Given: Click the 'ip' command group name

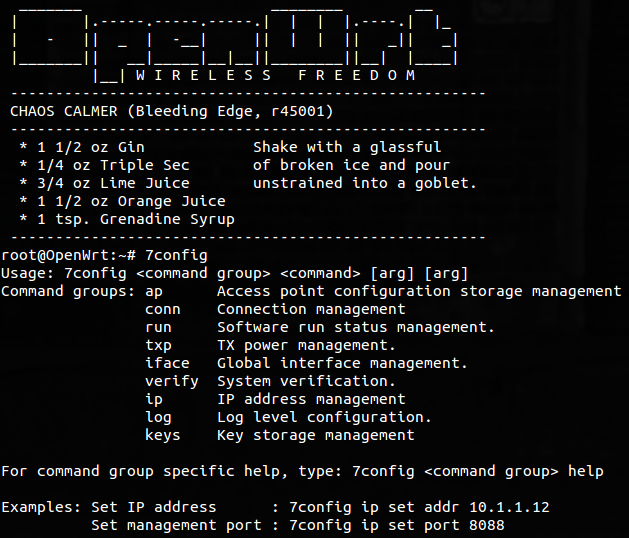Looking at the screenshot, I should point(154,400).
